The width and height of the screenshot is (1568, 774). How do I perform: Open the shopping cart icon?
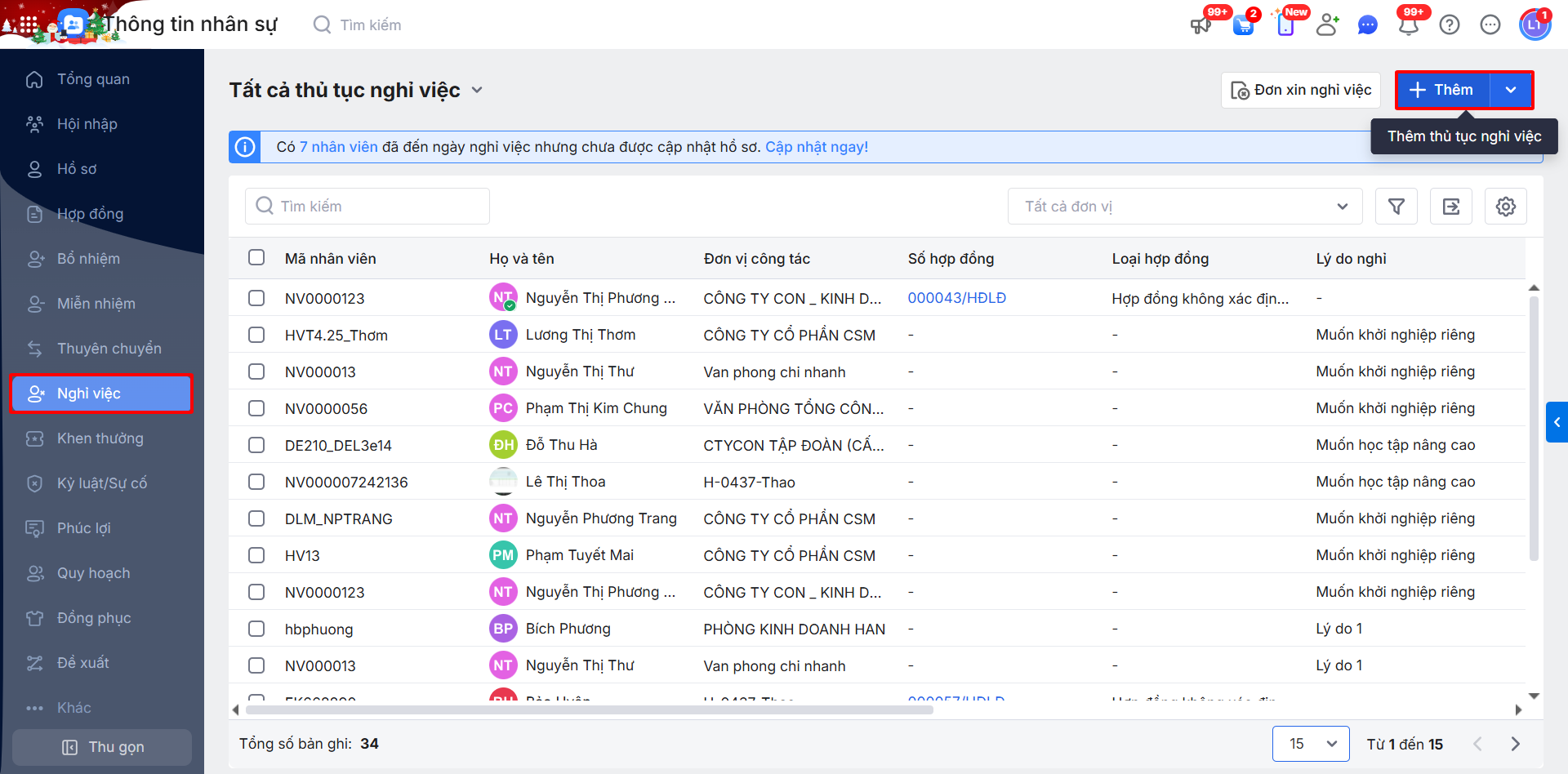1243,25
